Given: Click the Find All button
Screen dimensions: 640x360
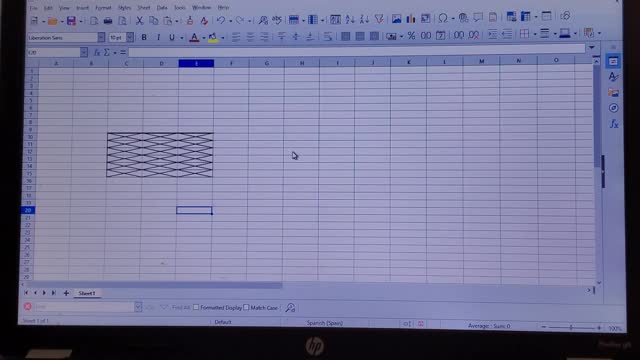Looking at the screenshot, I should (181, 307).
